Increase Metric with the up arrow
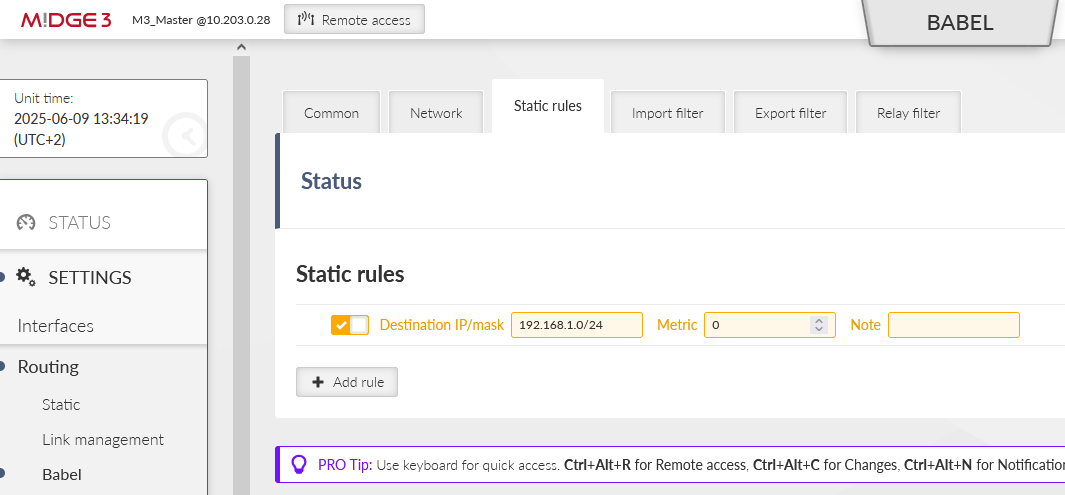Image resolution: width=1065 pixels, height=495 pixels. pyautogui.click(x=818, y=321)
